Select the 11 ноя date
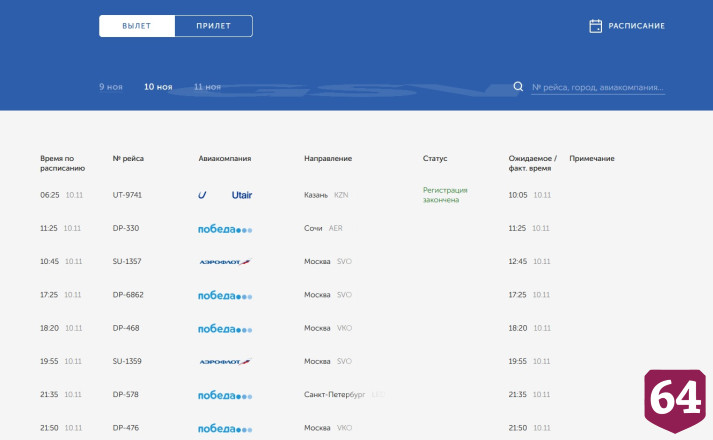This screenshot has height=440, width=713. tap(207, 86)
